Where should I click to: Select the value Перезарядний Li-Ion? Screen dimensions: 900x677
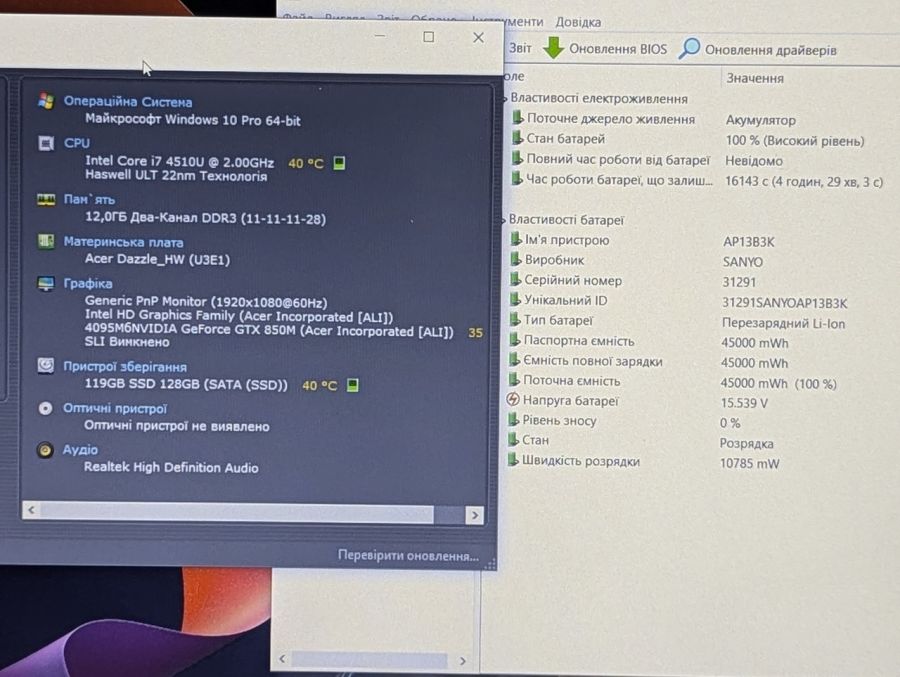pos(783,323)
